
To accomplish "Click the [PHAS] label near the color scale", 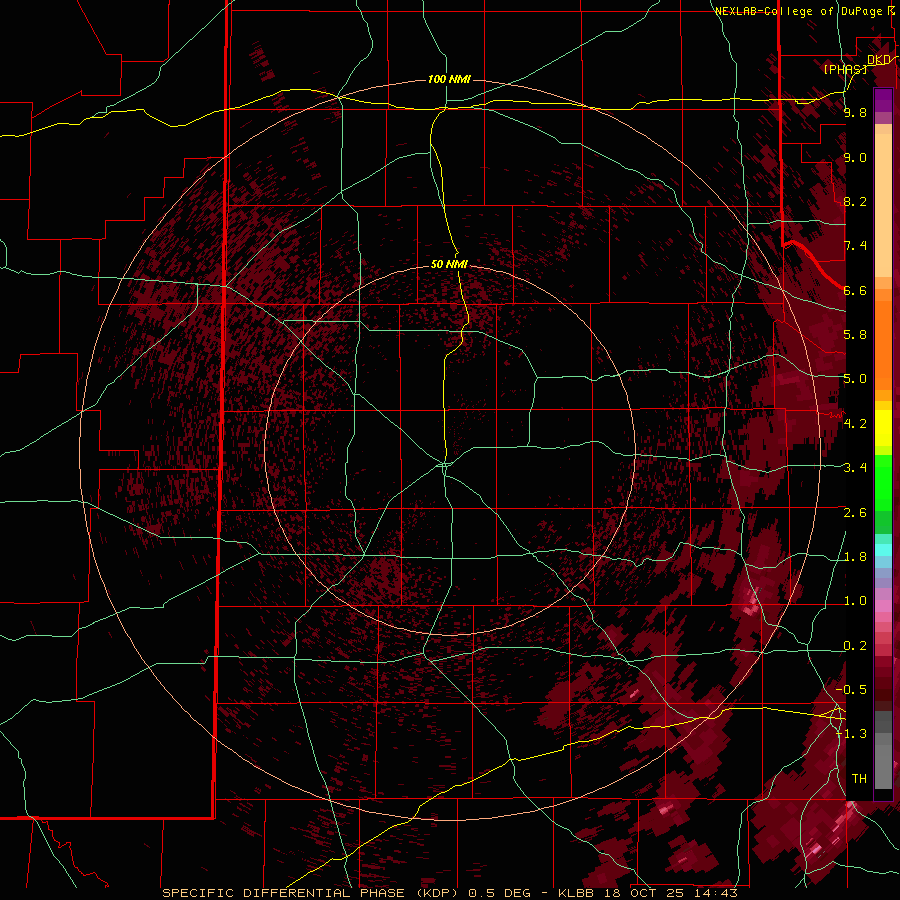I will pyautogui.click(x=845, y=69).
